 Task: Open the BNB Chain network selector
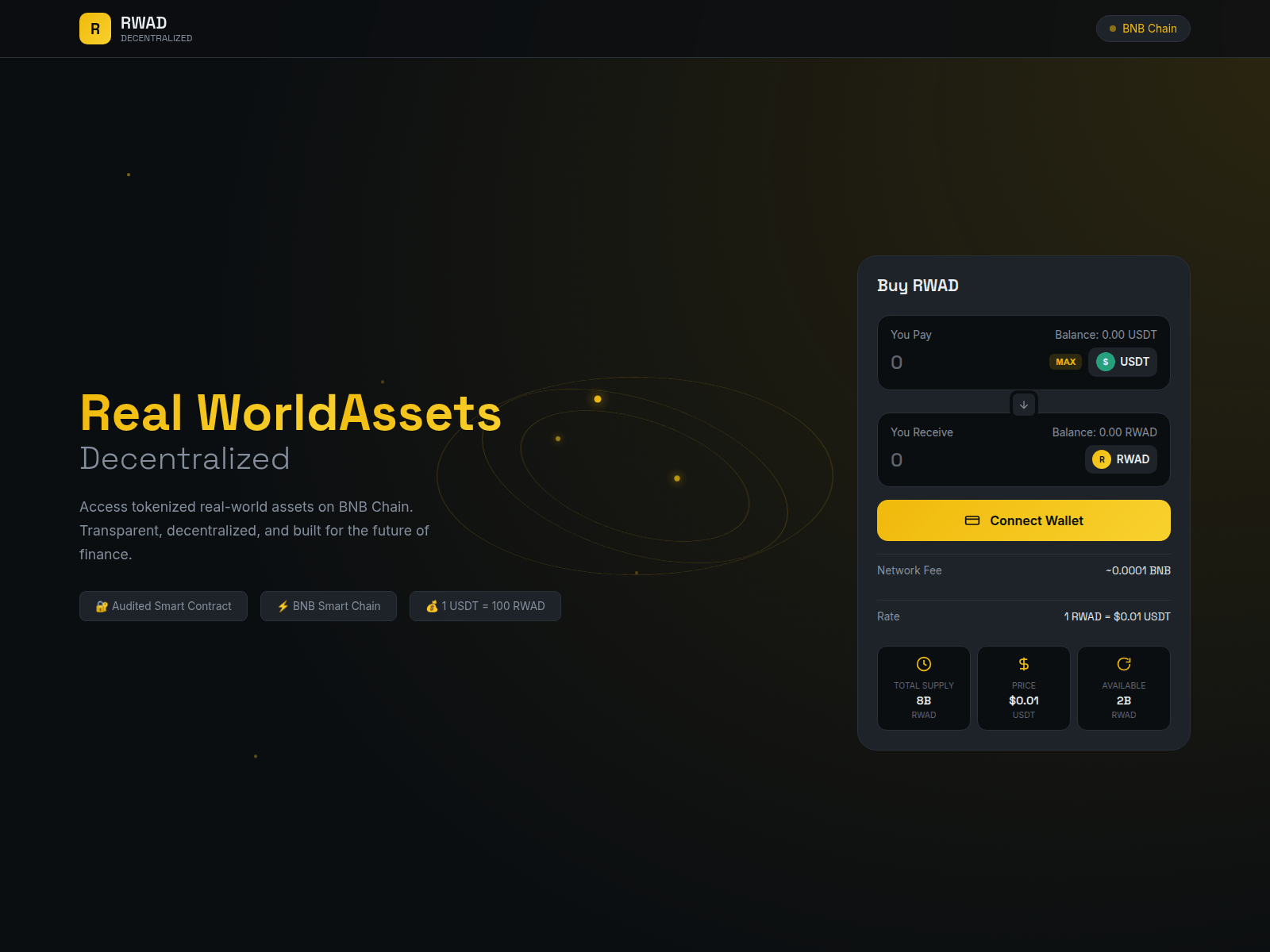tap(1143, 29)
